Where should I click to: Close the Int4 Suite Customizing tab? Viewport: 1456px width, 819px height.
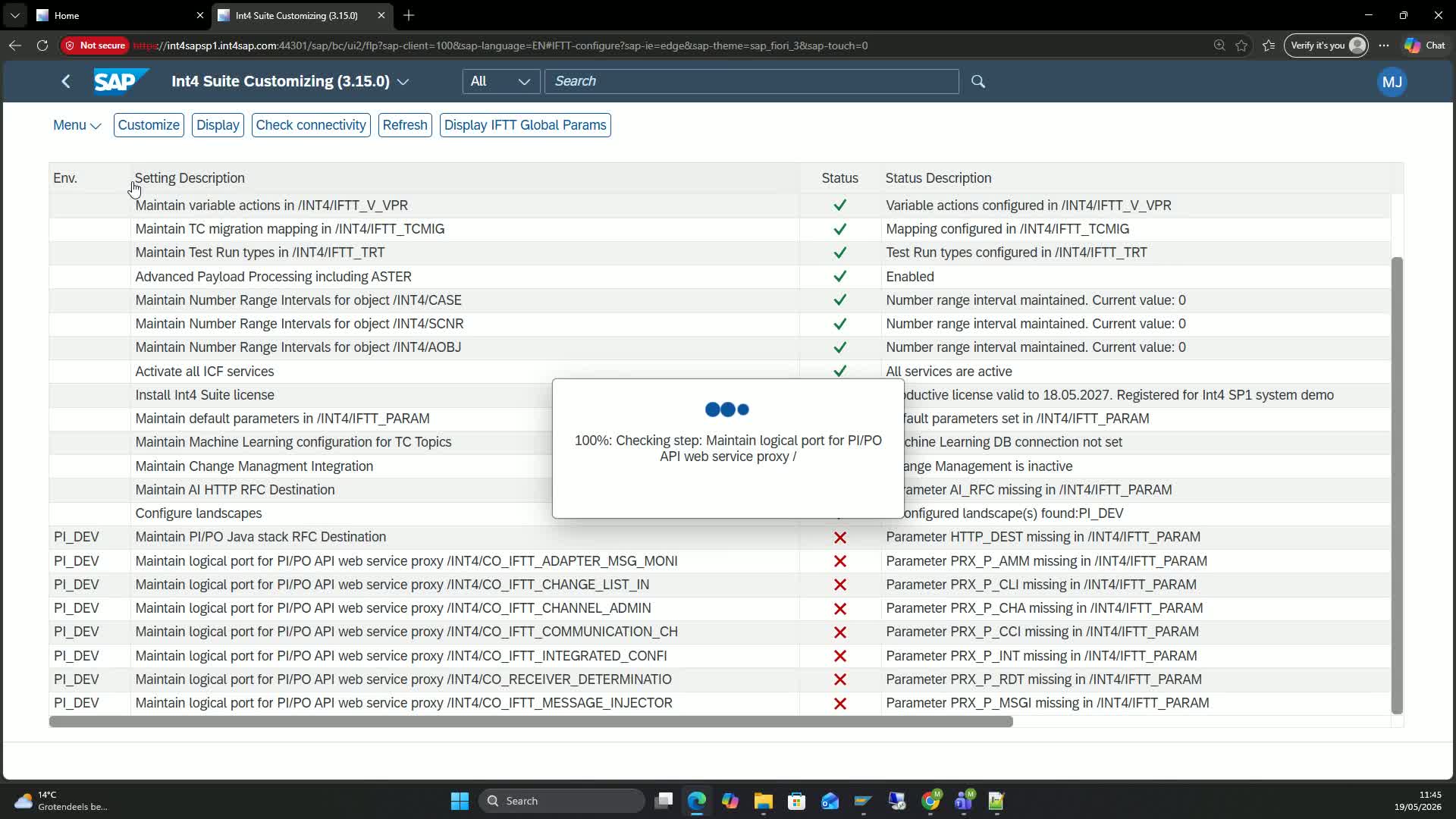click(381, 15)
